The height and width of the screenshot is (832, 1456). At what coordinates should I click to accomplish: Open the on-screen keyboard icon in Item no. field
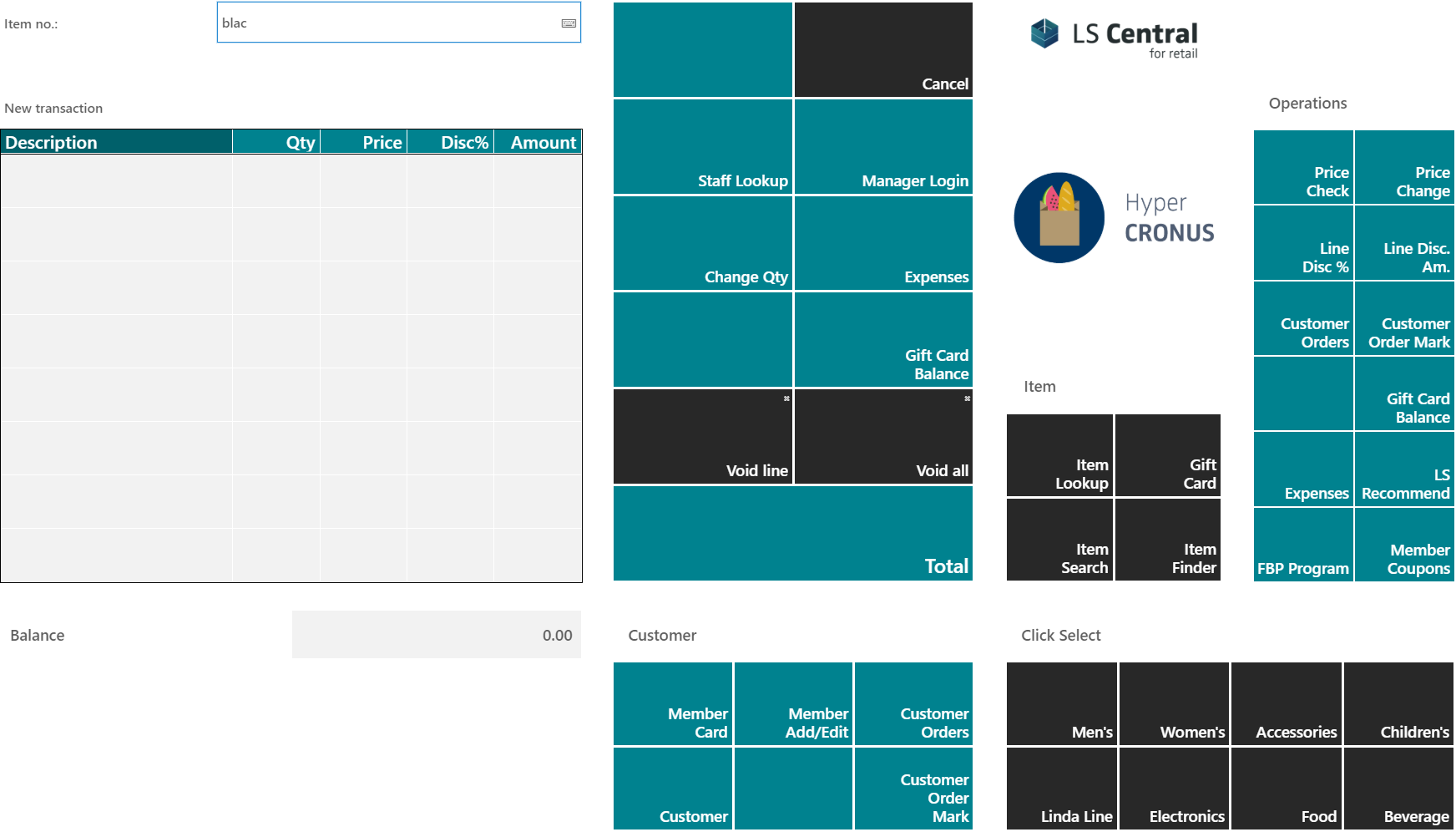point(569,23)
